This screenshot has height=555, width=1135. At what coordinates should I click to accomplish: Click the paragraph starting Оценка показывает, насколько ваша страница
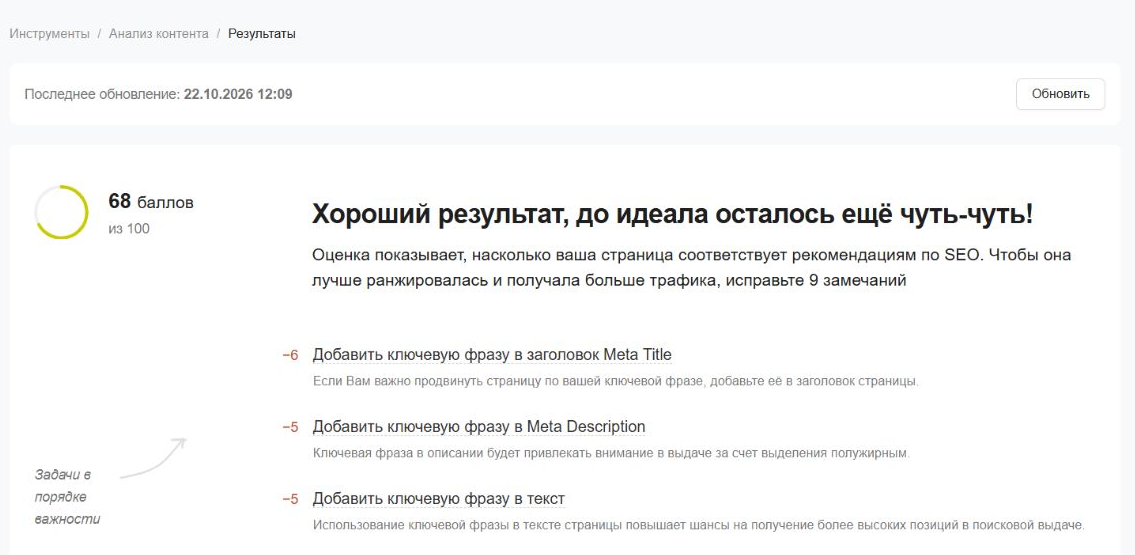tap(691, 268)
